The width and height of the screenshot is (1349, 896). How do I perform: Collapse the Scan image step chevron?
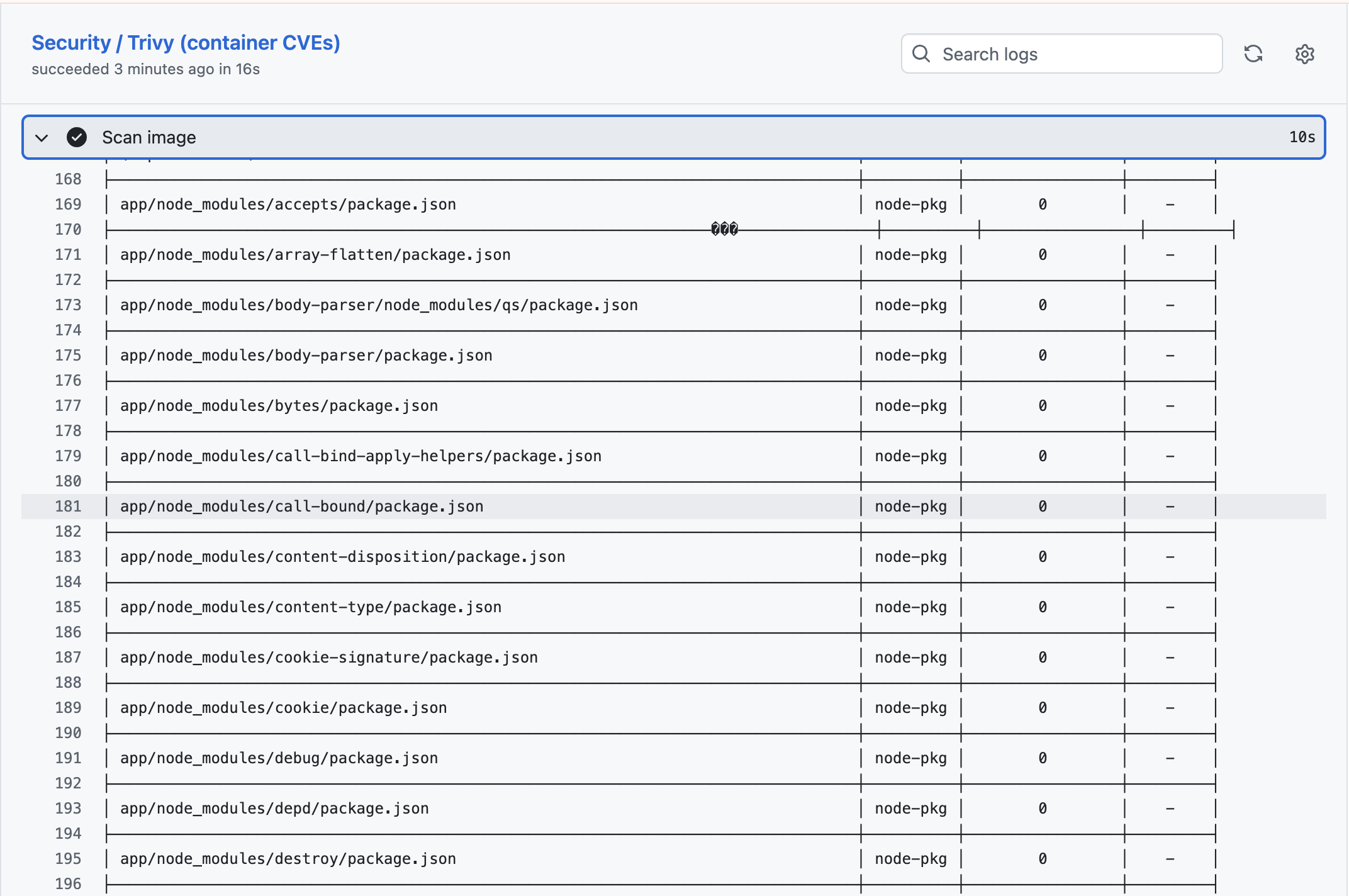tap(42, 137)
